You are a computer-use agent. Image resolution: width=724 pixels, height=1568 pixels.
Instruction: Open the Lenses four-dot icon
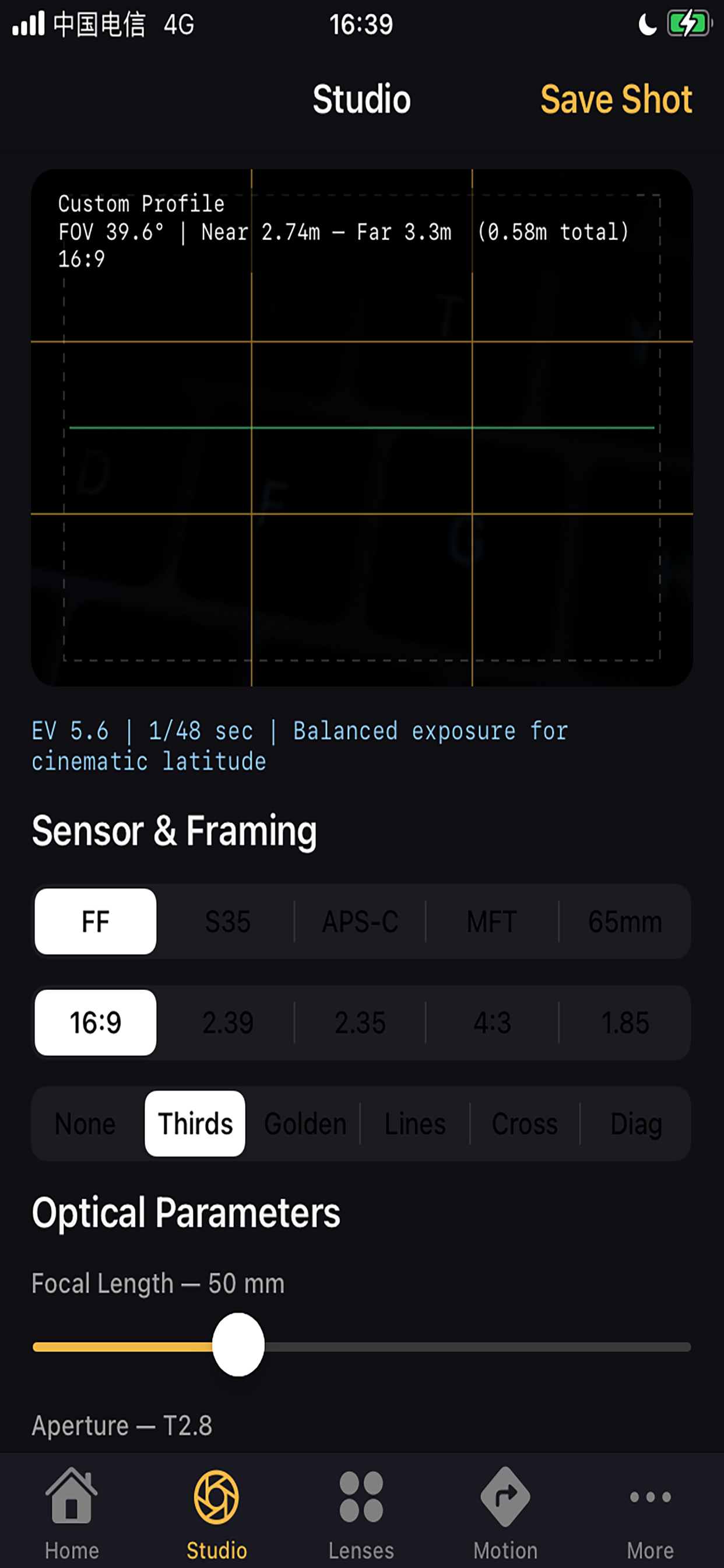[361, 1496]
